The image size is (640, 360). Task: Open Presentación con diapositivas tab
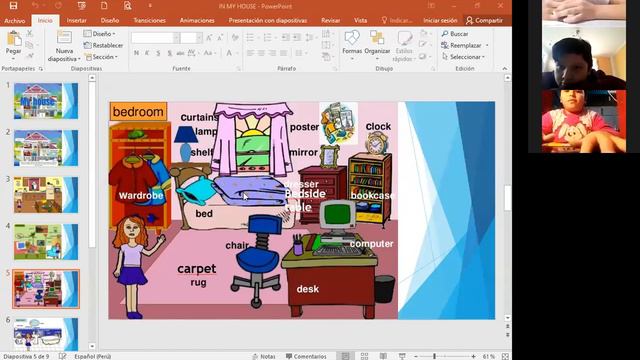point(268,20)
